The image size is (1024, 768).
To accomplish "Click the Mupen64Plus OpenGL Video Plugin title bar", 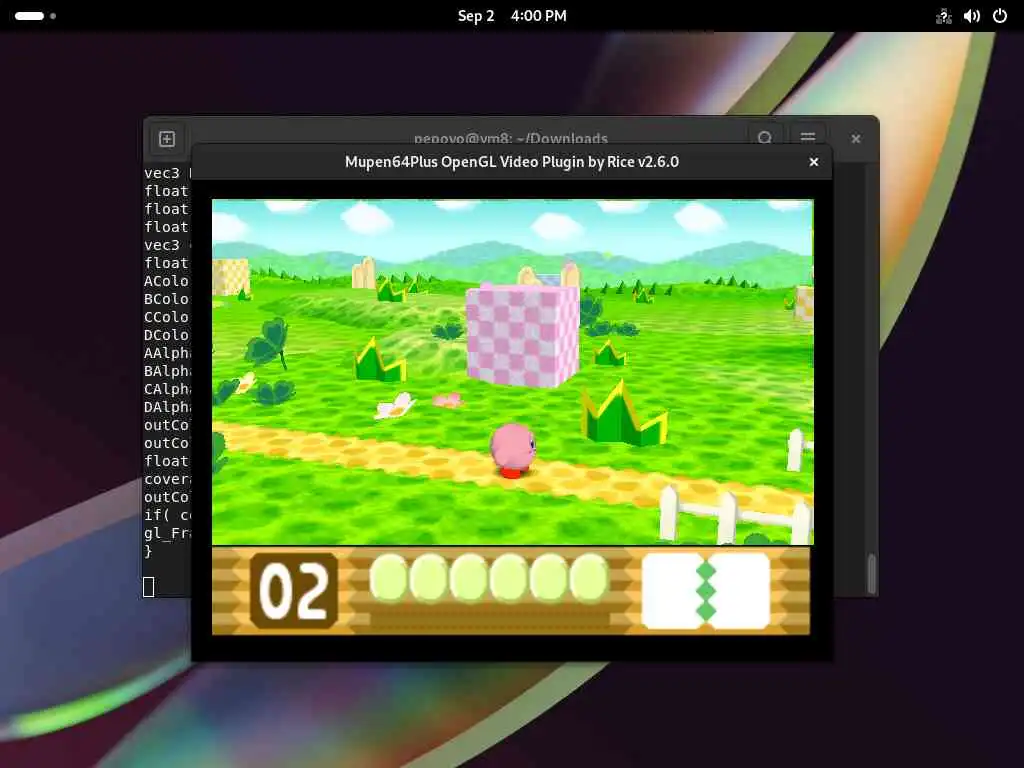I will pyautogui.click(x=511, y=162).
